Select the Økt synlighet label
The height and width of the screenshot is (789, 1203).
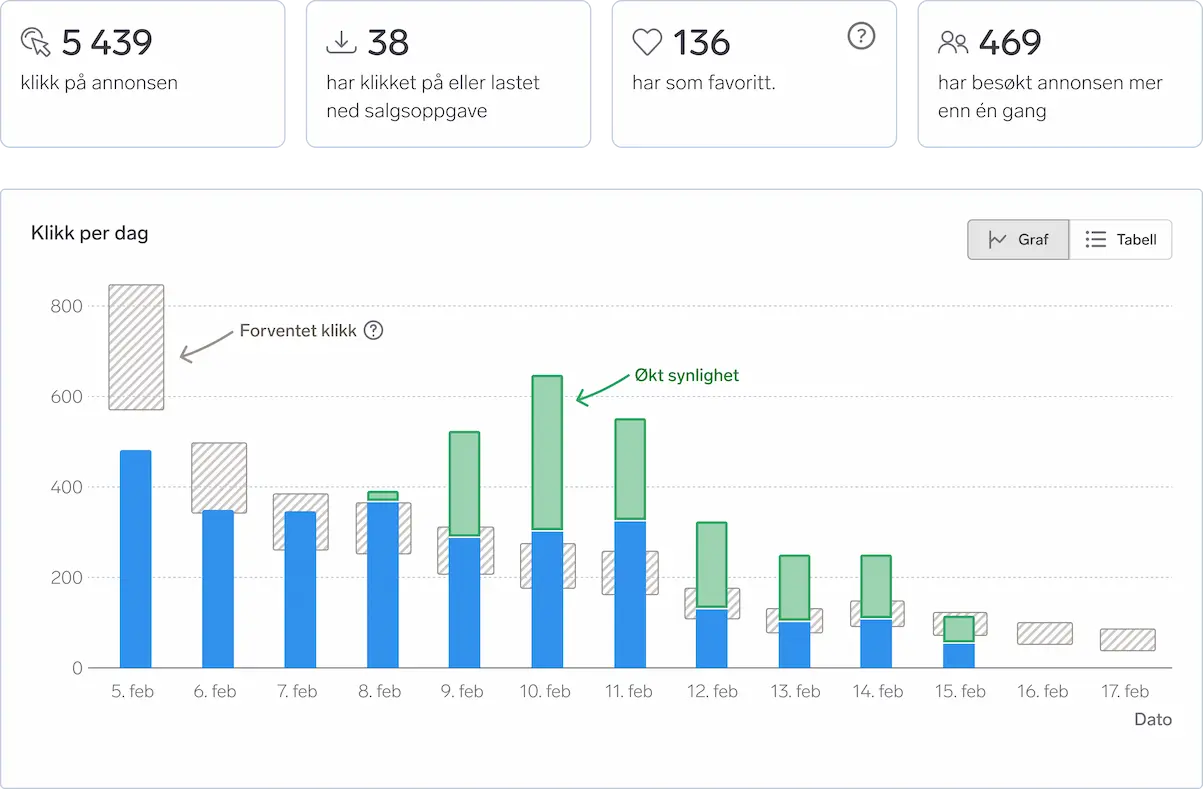pos(687,375)
